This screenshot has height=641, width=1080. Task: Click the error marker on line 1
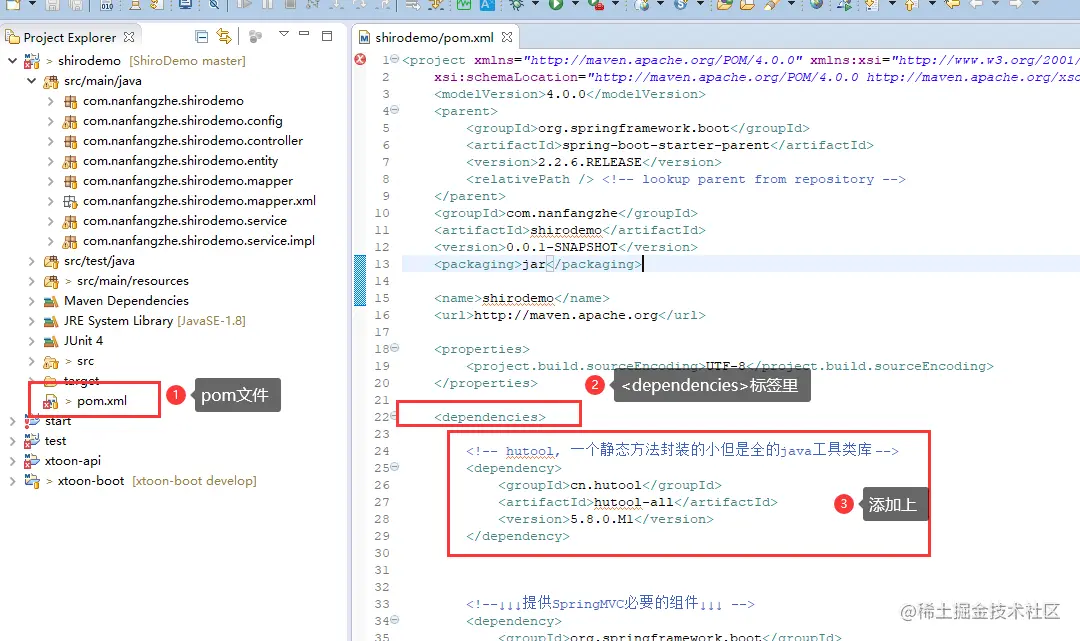(360, 60)
